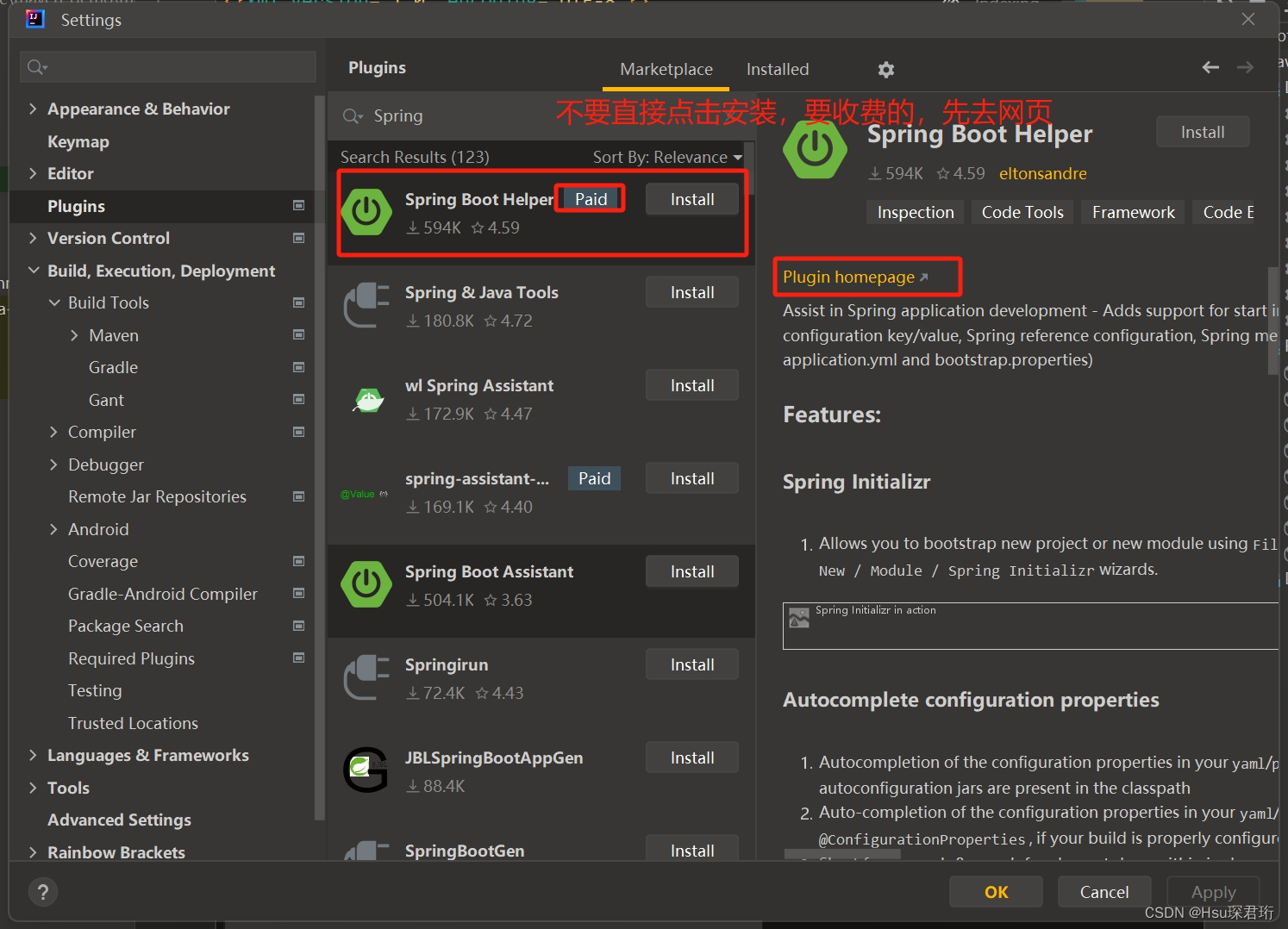Image resolution: width=1288 pixels, height=929 pixels.
Task: Click Springirun plug icon
Action: (366, 676)
